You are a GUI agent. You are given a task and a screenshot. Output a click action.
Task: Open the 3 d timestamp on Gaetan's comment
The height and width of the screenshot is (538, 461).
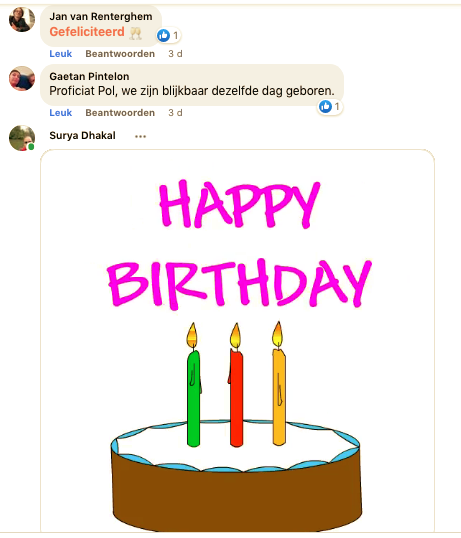[x=175, y=113]
